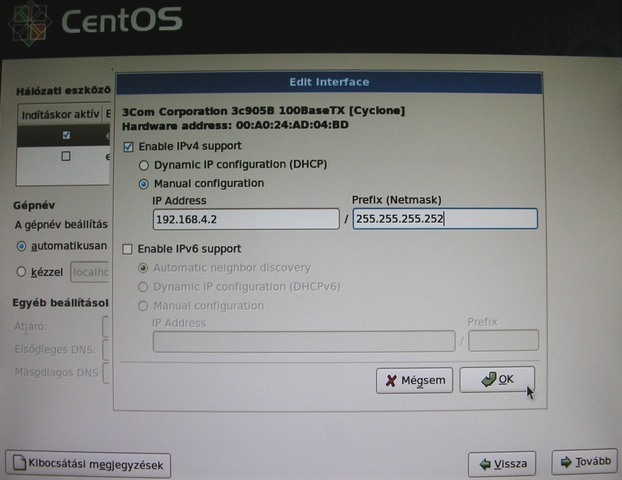Select Dynamic IP configuration (DHCP) option
The width and height of the screenshot is (622, 480).
tap(145, 164)
